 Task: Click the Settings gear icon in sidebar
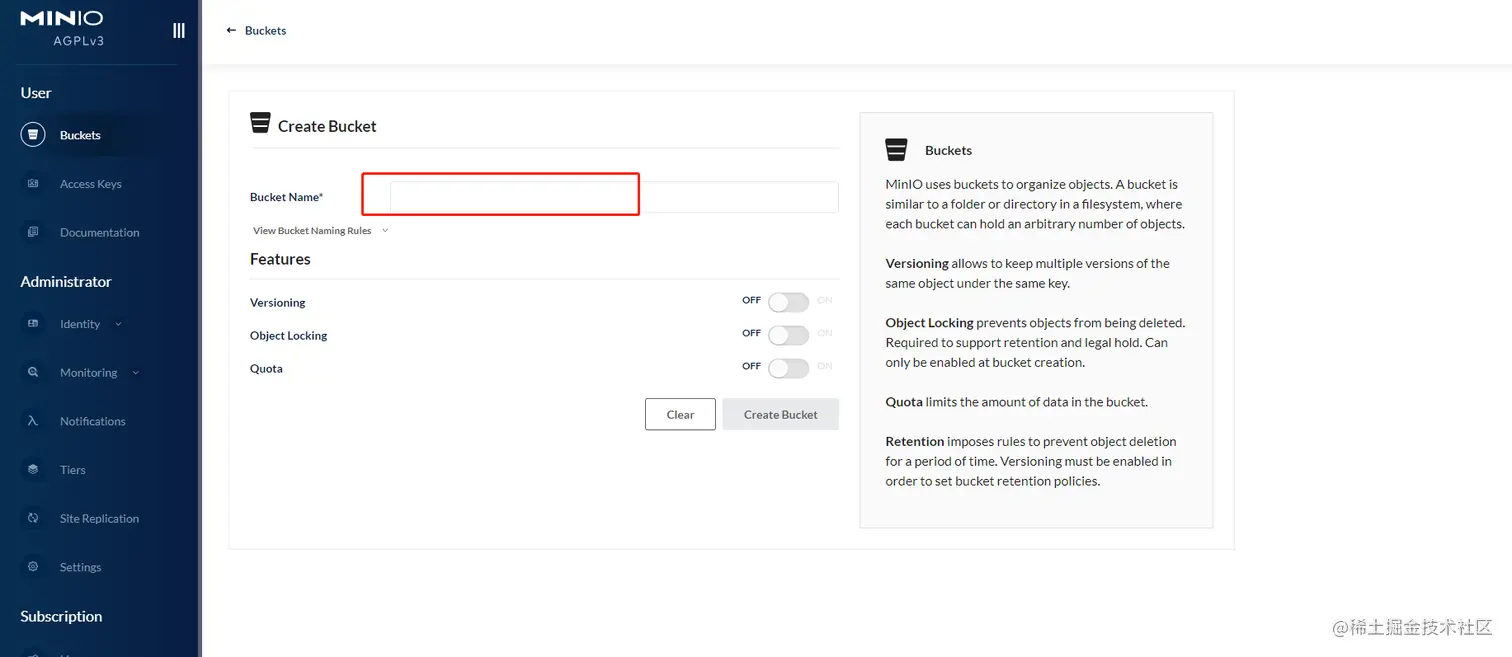[33, 567]
